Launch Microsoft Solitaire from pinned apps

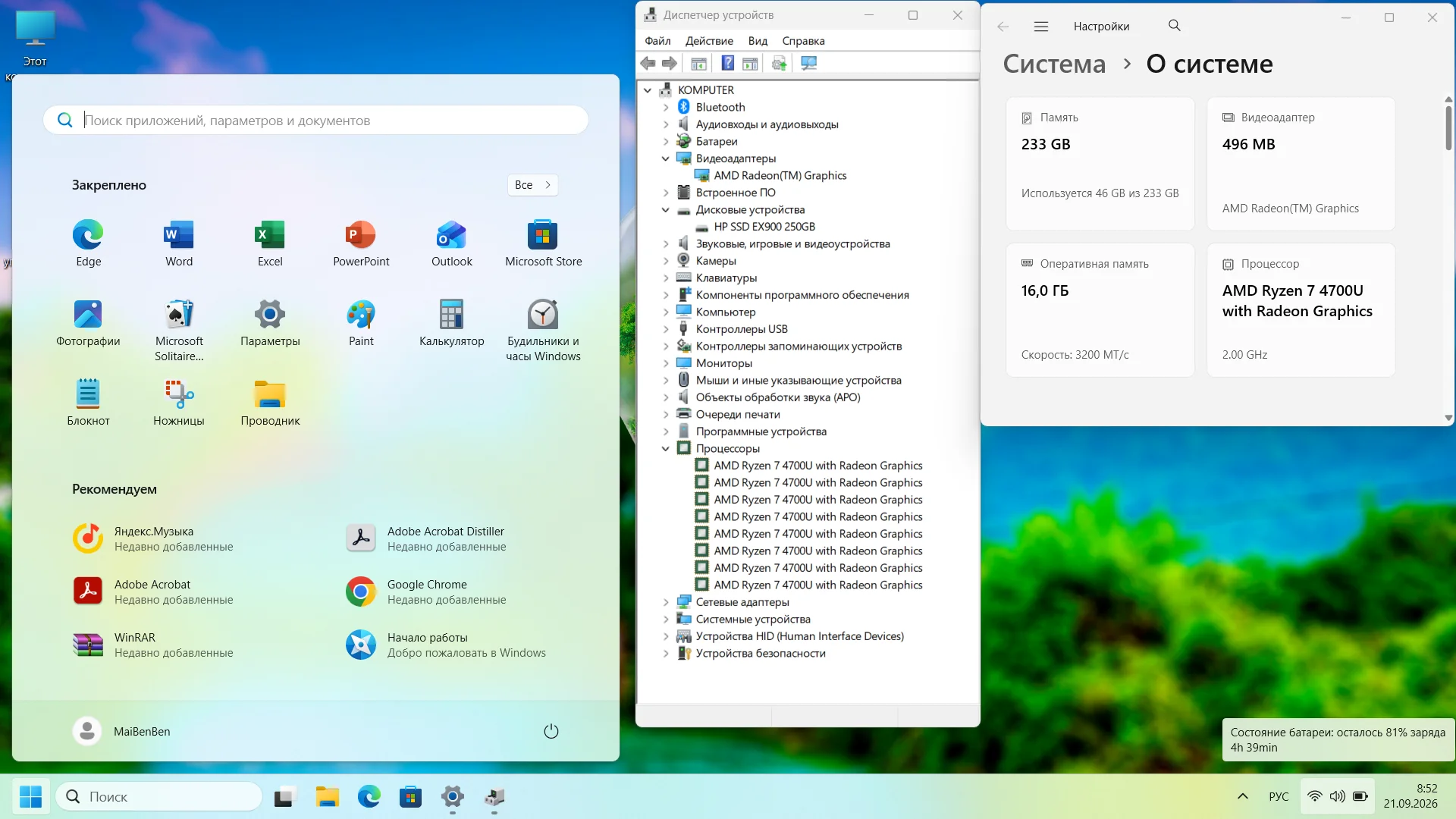[x=179, y=331]
